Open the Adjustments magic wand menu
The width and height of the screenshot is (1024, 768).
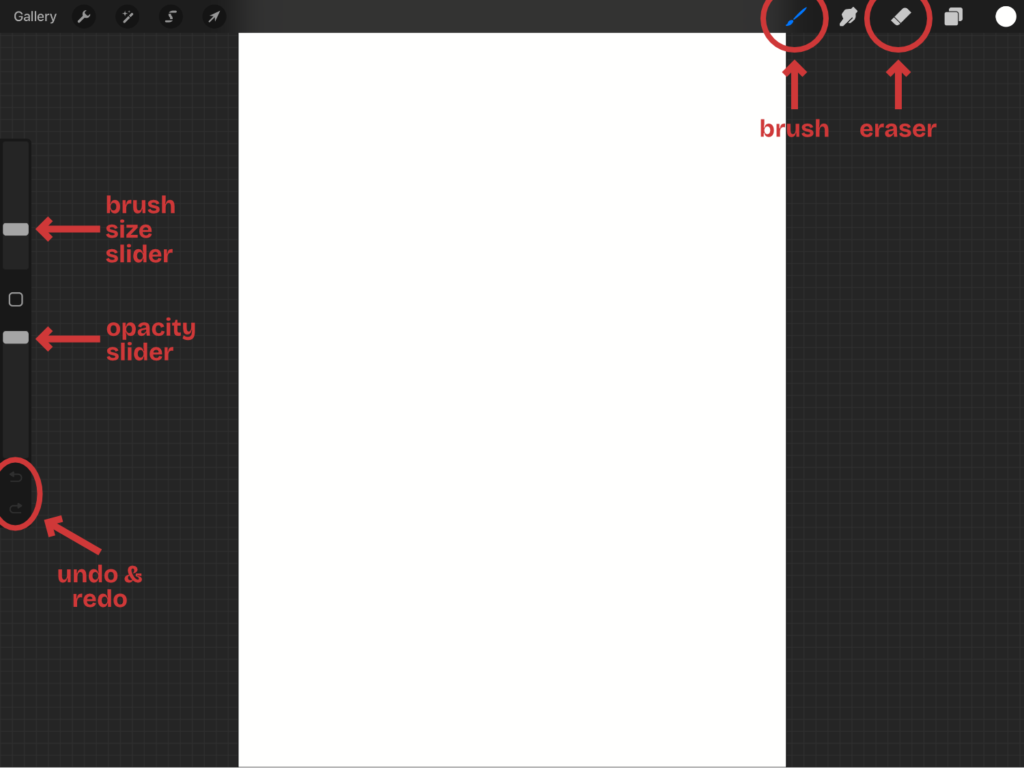(x=127, y=16)
